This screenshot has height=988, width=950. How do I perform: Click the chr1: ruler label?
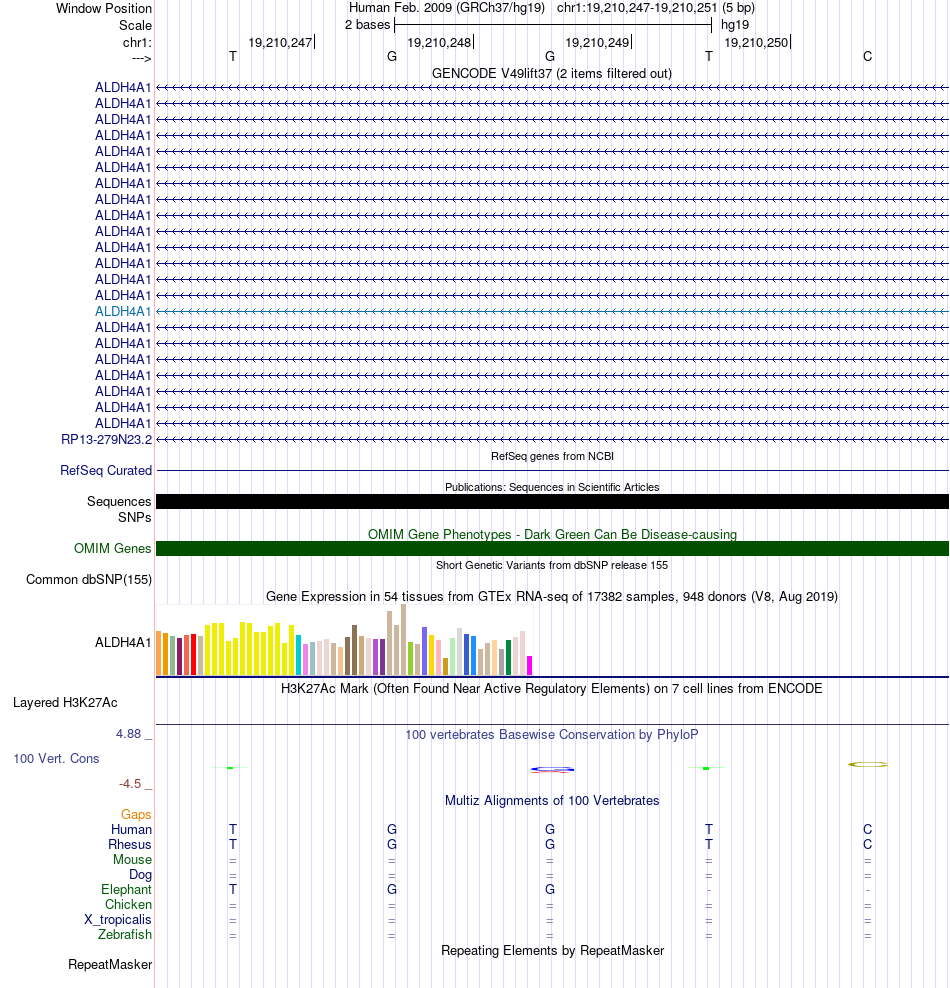pos(137,42)
